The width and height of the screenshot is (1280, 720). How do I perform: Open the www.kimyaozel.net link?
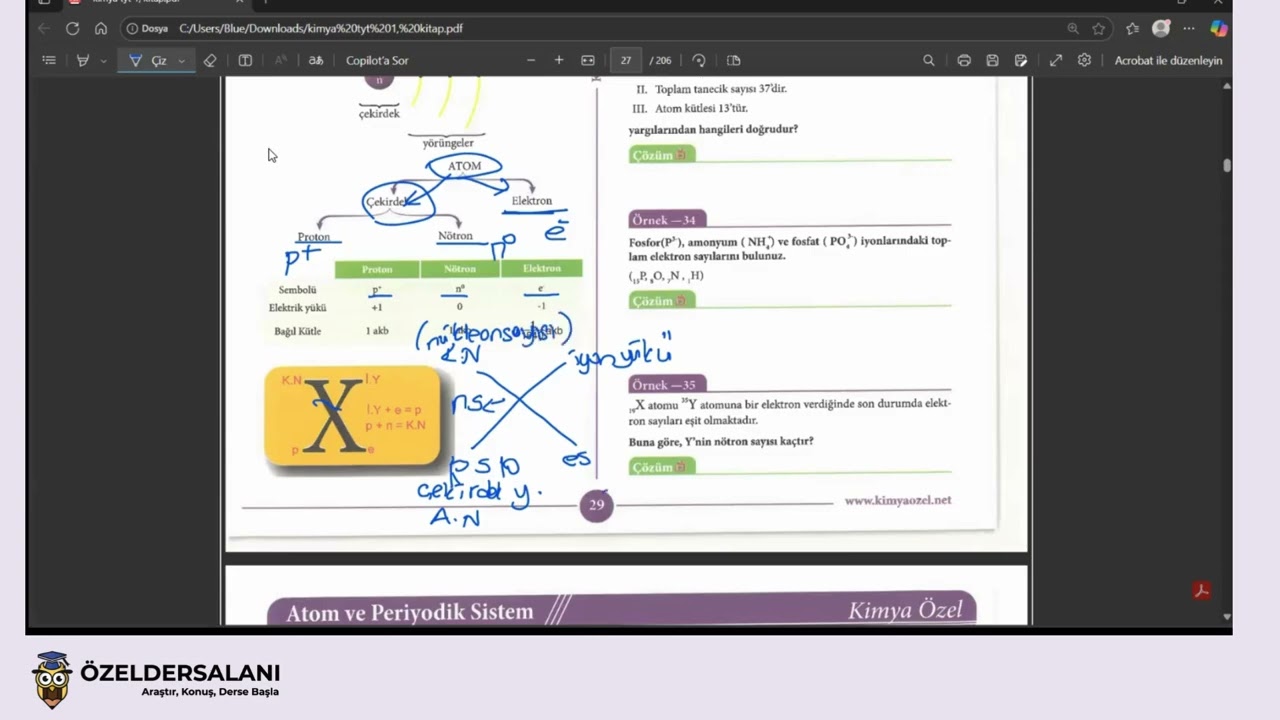(x=897, y=500)
